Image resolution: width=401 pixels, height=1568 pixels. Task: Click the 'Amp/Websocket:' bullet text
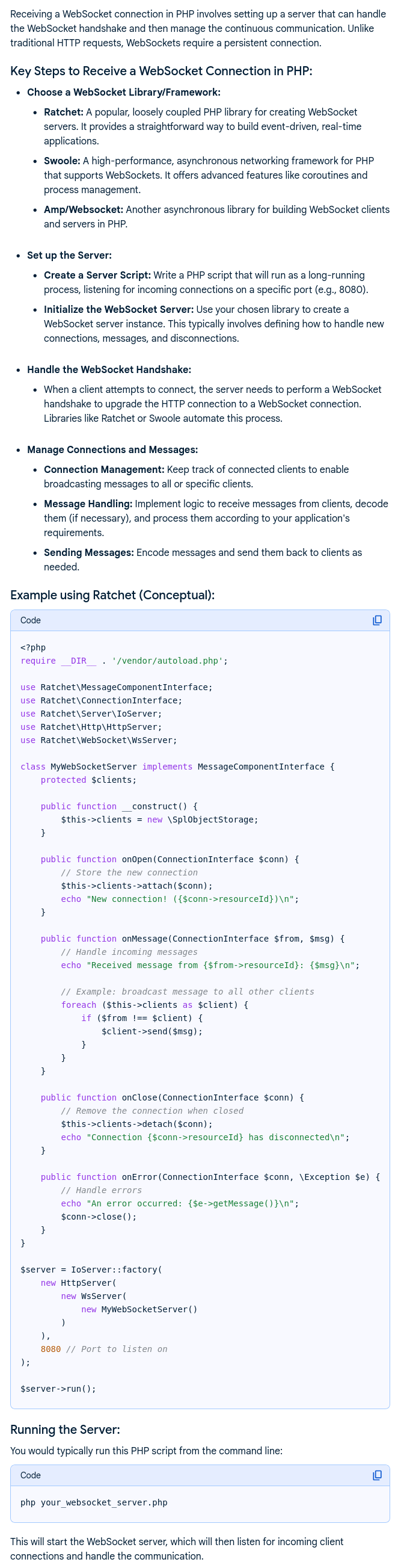(x=84, y=209)
